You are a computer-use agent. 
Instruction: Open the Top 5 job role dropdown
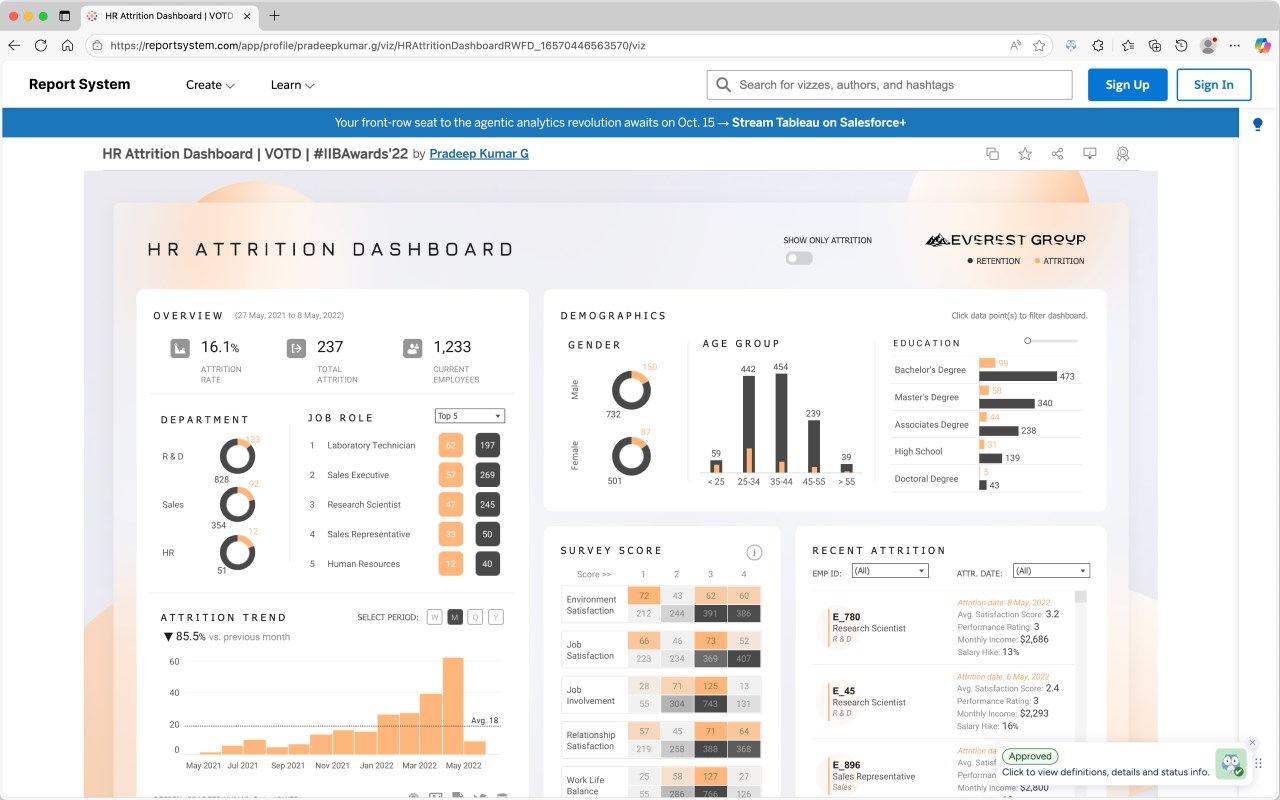pyautogui.click(x=470, y=416)
